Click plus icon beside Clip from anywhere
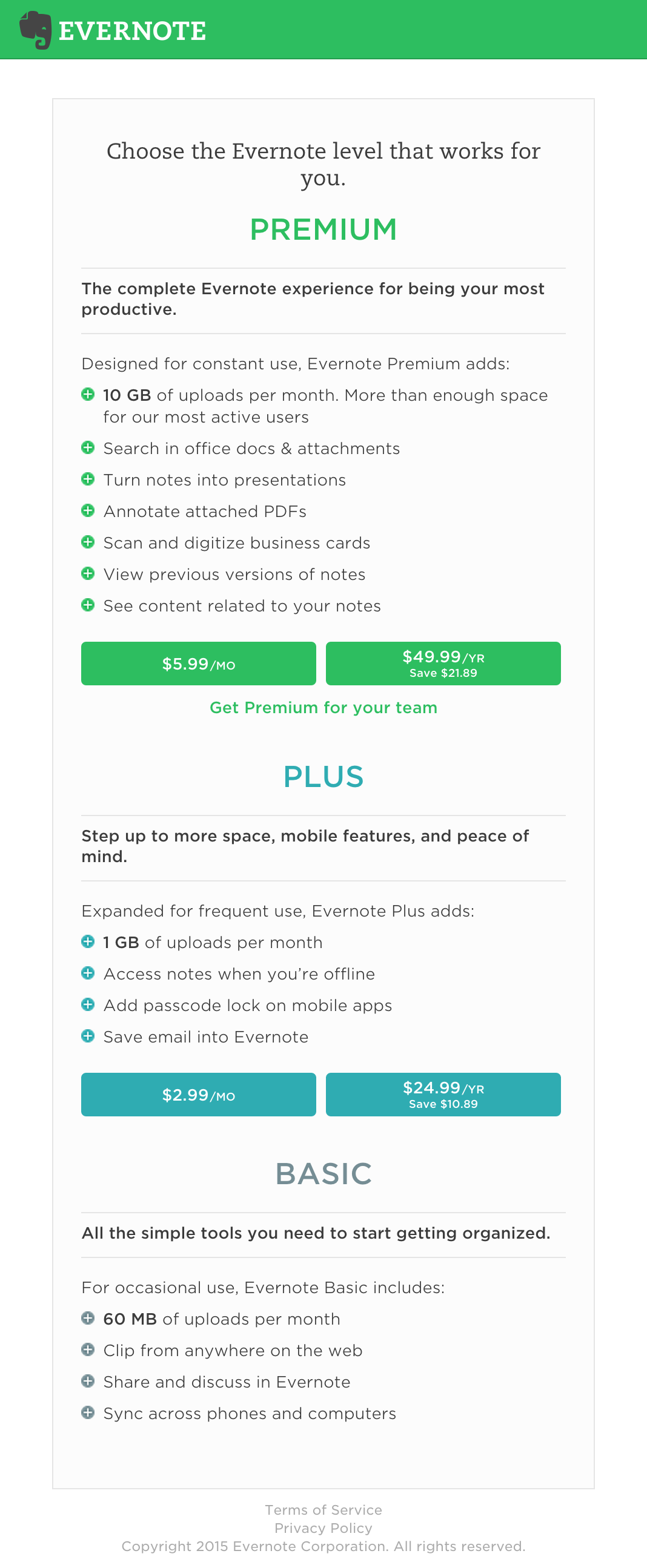Viewport: 647px width, 1568px height. [x=88, y=1350]
